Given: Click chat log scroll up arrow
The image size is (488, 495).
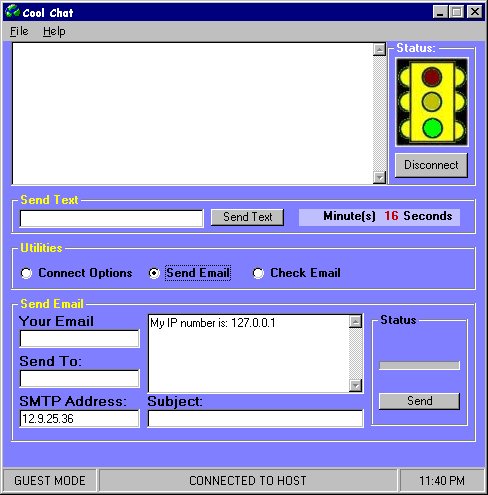Looking at the screenshot, I should coord(379,49).
